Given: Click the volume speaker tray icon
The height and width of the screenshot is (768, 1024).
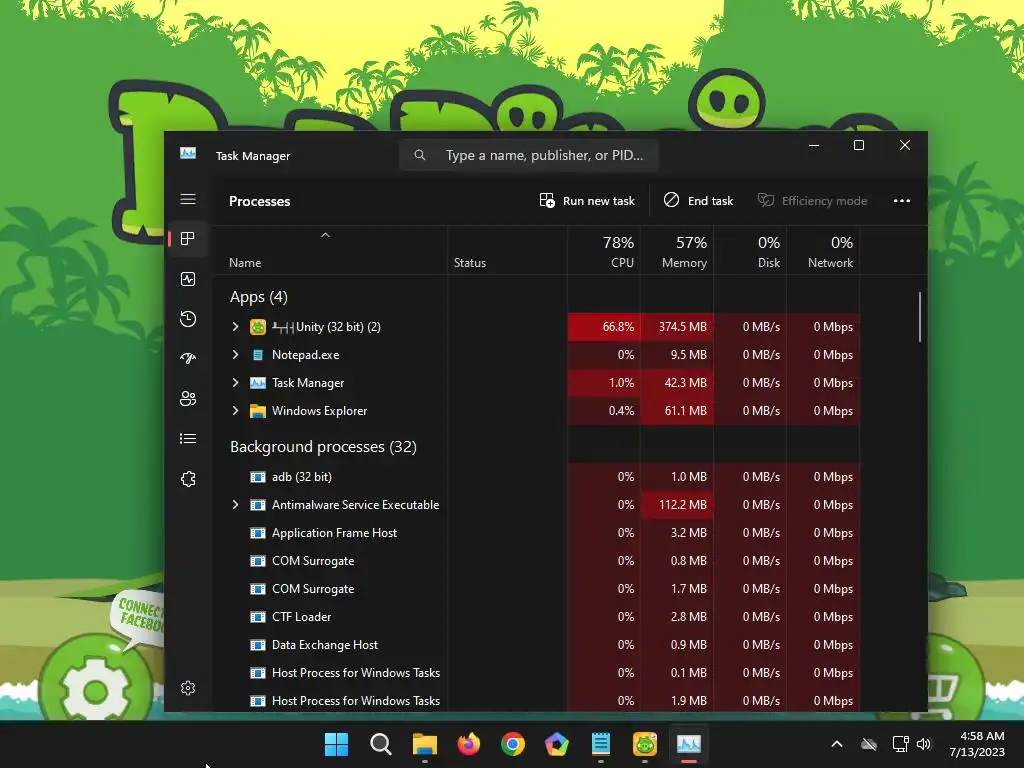Looking at the screenshot, I should tap(924, 744).
